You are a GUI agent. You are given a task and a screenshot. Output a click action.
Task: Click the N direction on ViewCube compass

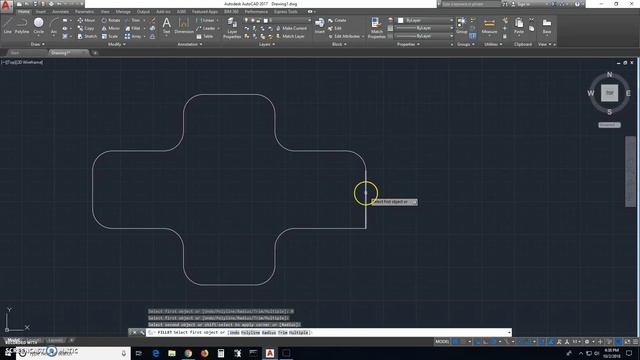point(609,75)
